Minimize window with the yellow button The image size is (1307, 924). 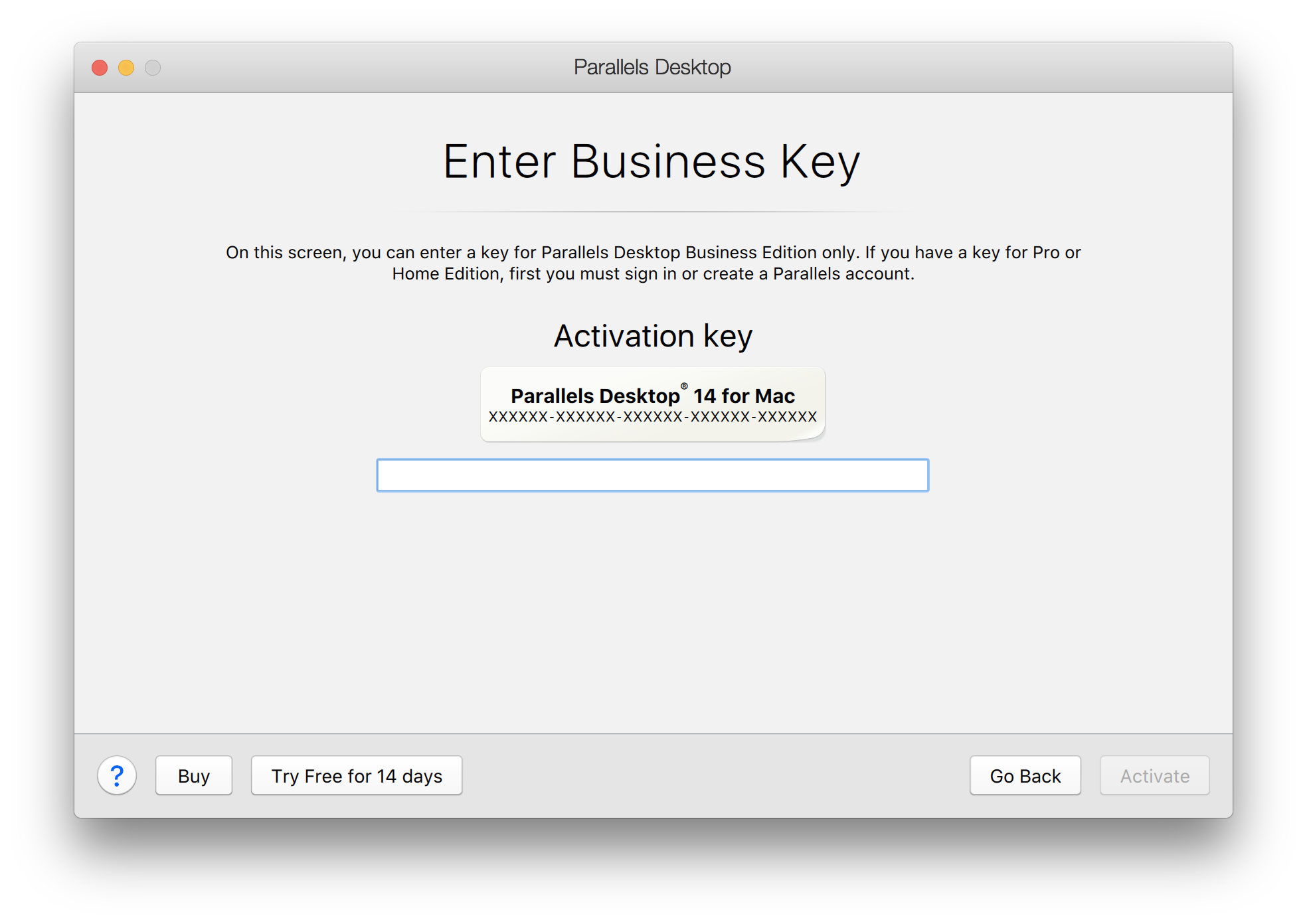[x=126, y=68]
